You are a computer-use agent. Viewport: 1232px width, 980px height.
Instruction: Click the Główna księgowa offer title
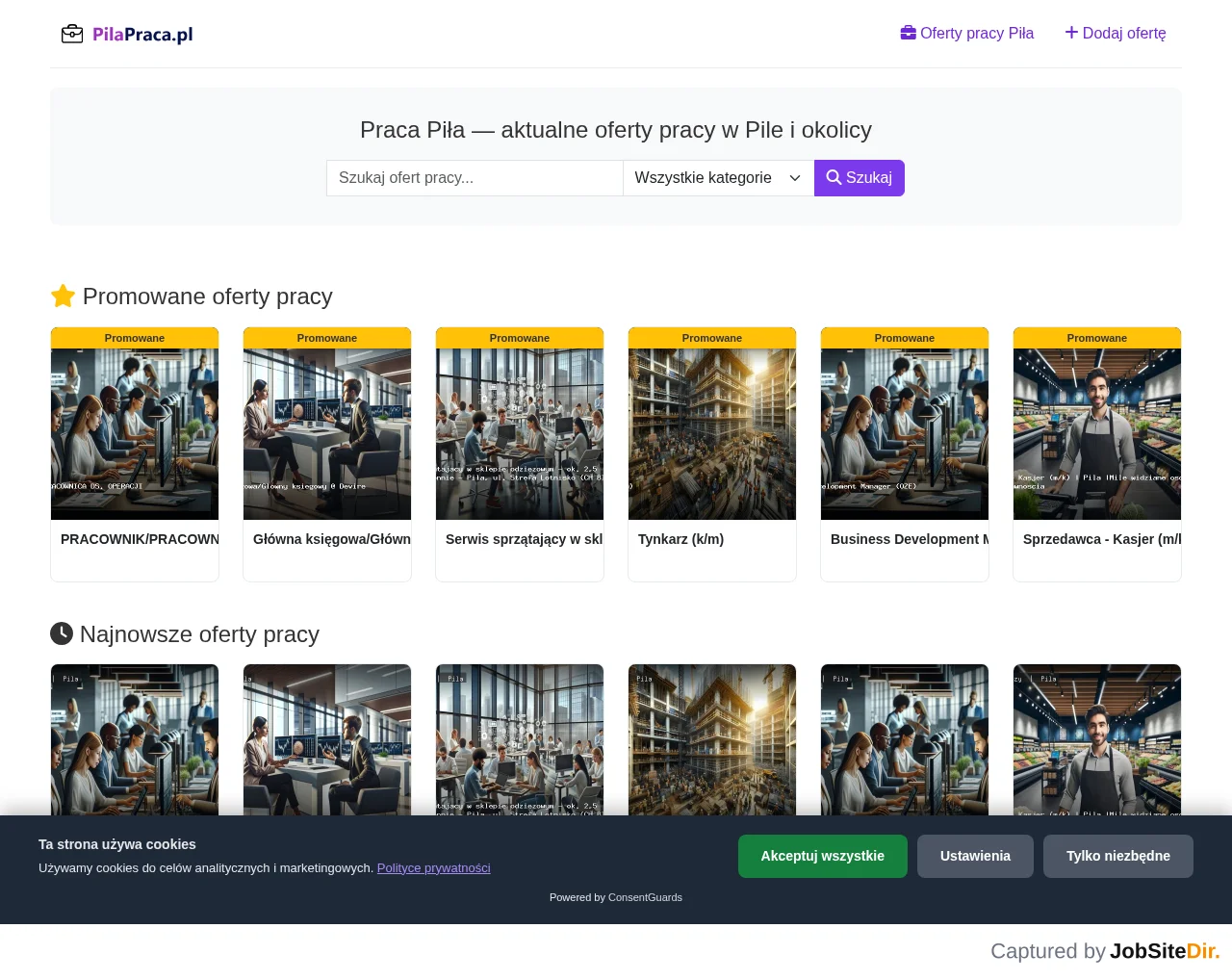point(332,539)
